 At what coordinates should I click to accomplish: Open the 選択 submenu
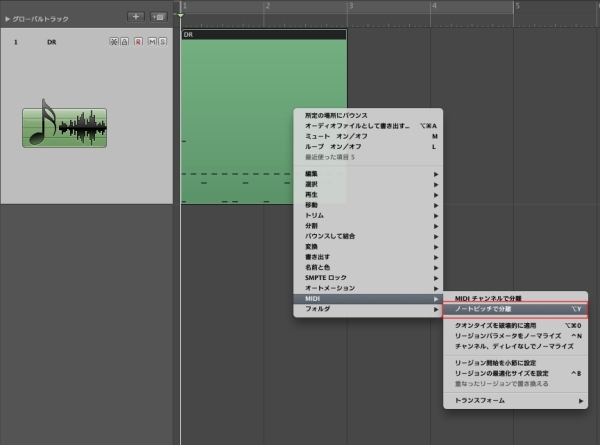(368, 184)
